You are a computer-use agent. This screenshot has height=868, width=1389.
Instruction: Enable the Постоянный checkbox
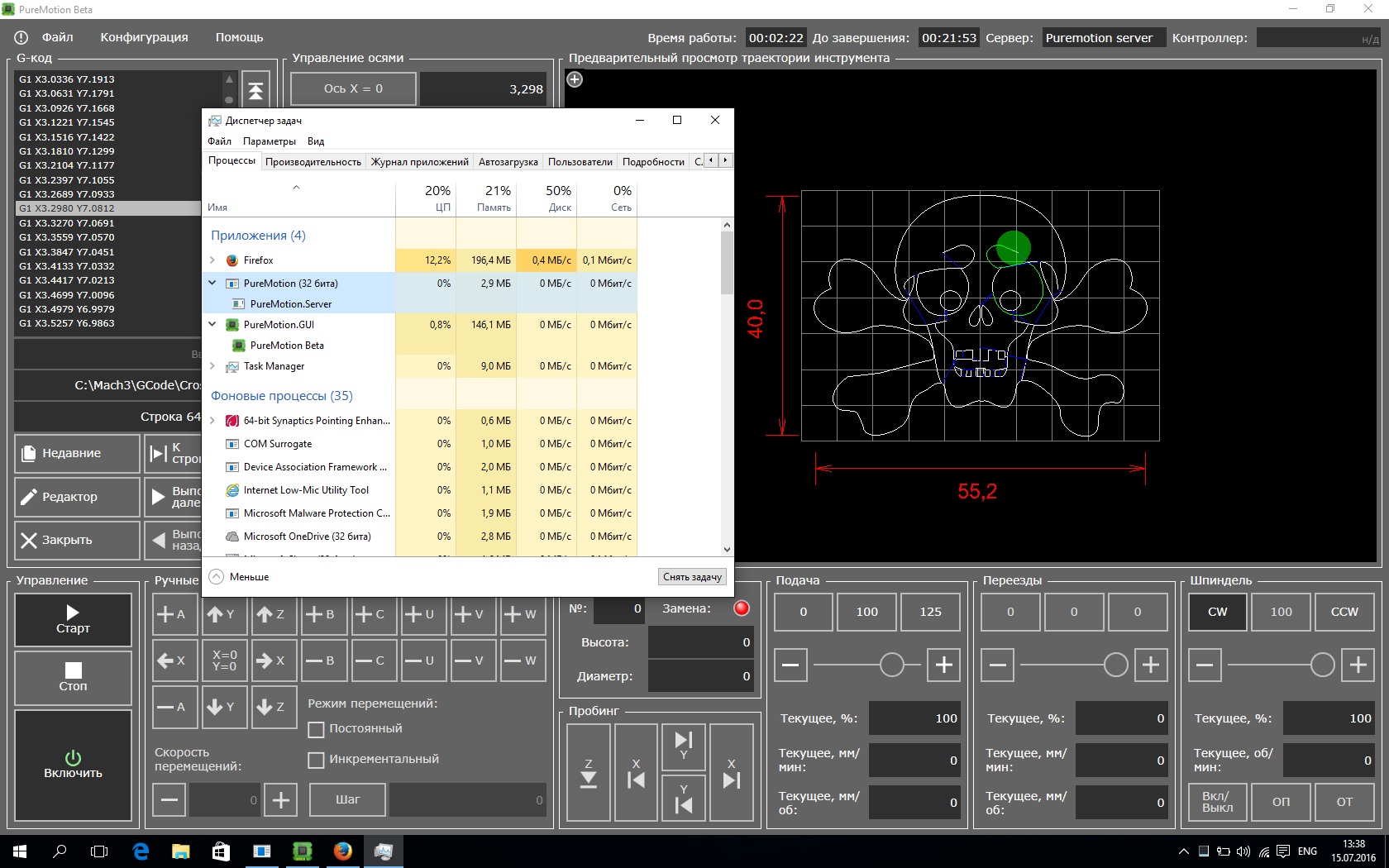click(x=316, y=729)
